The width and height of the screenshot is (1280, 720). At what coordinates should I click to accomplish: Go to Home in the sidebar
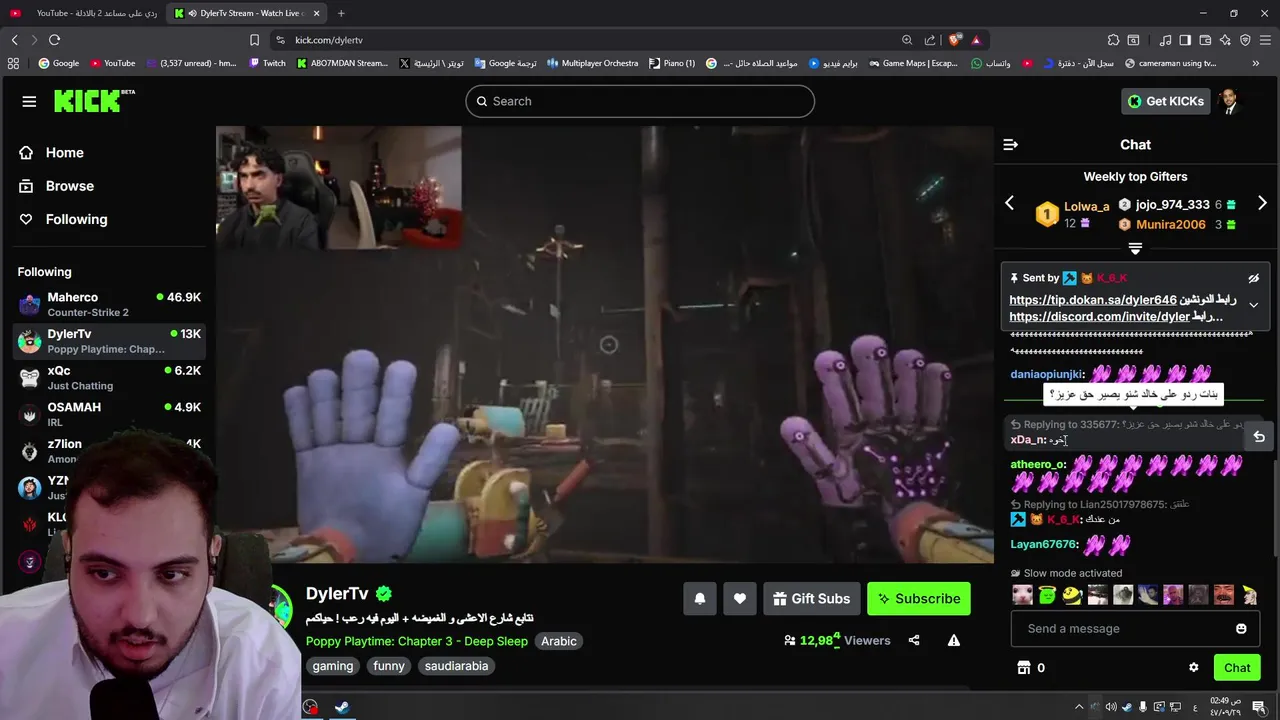[64, 153]
